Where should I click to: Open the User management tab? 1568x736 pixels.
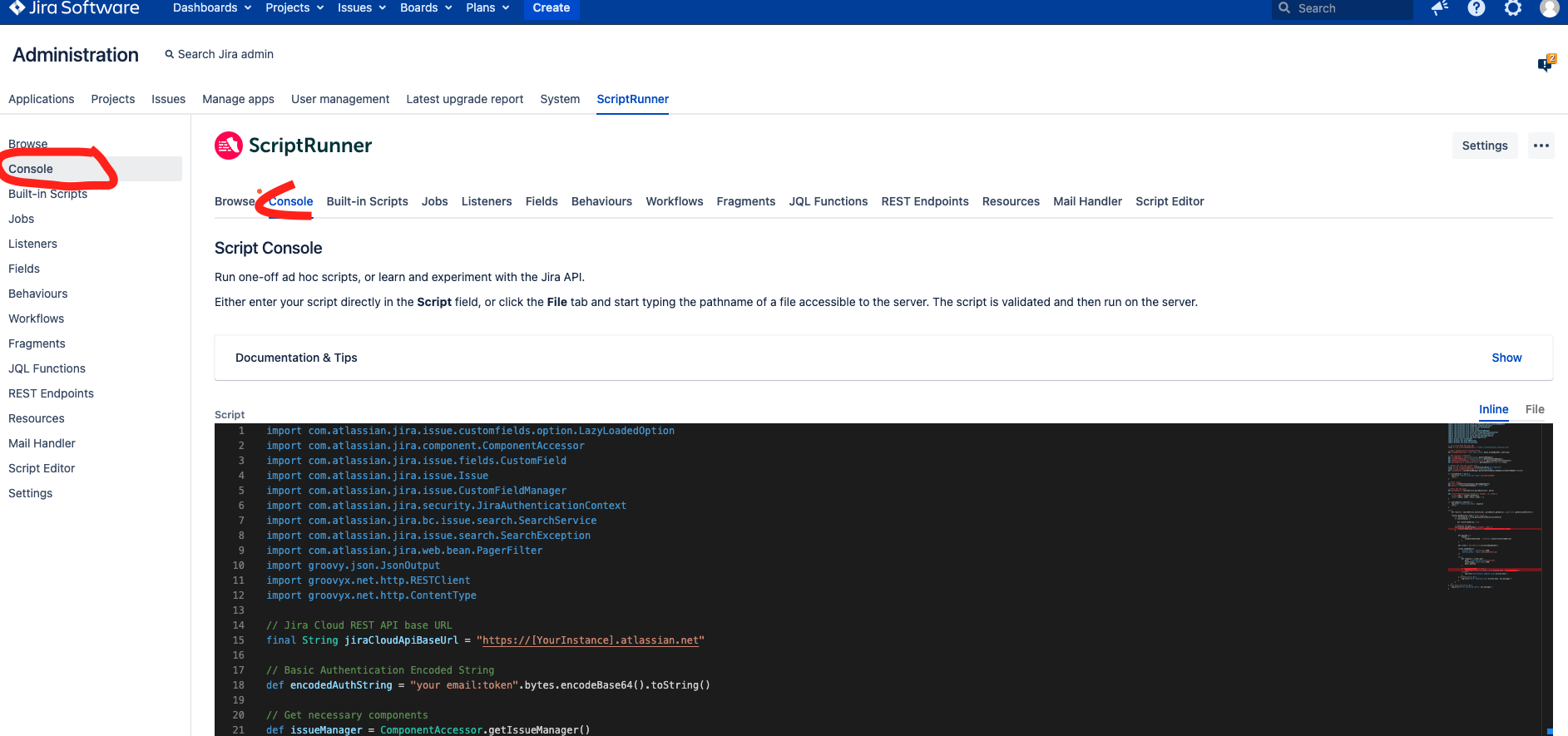(340, 99)
